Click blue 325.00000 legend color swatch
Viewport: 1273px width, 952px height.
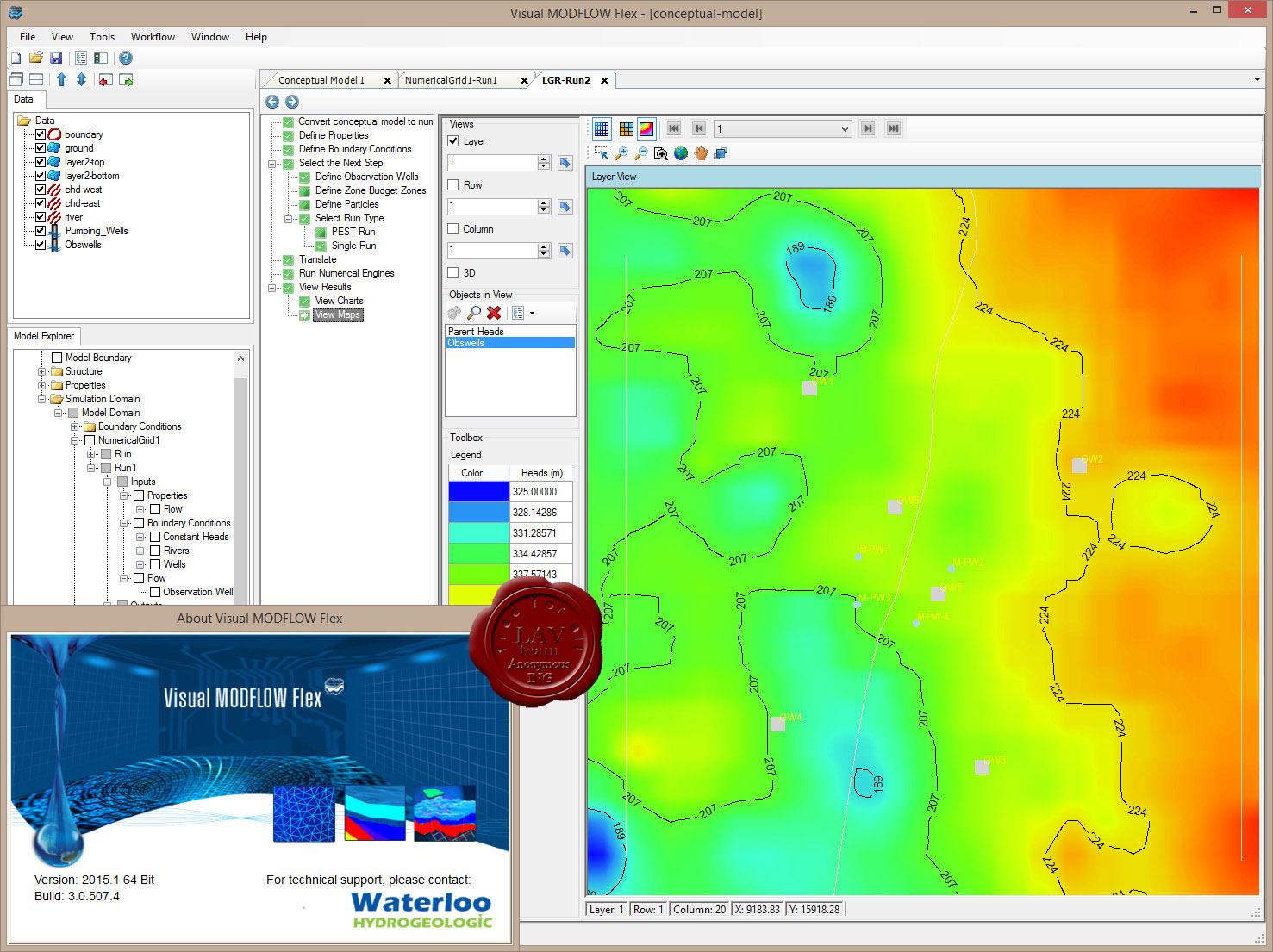point(479,492)
